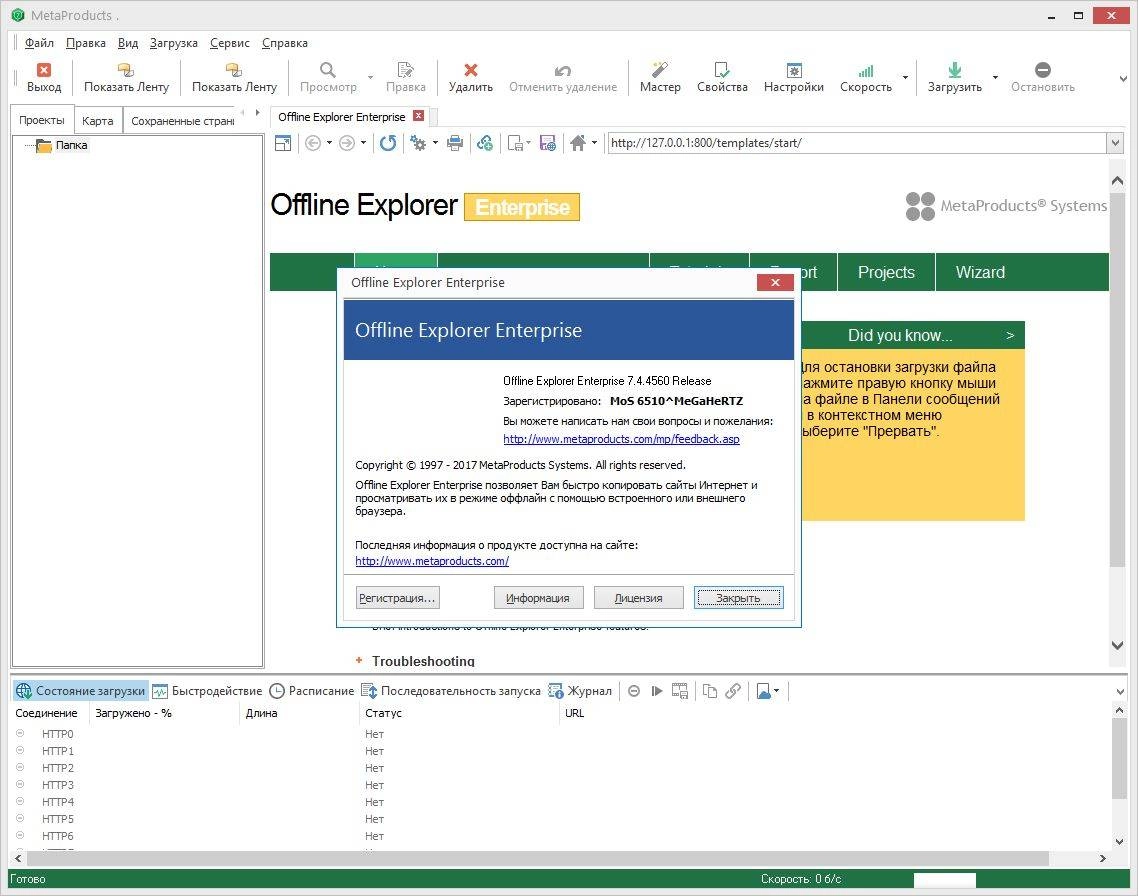Expand the Просмотр dropdown arrow
The image size is (1138, 896).
370,77
